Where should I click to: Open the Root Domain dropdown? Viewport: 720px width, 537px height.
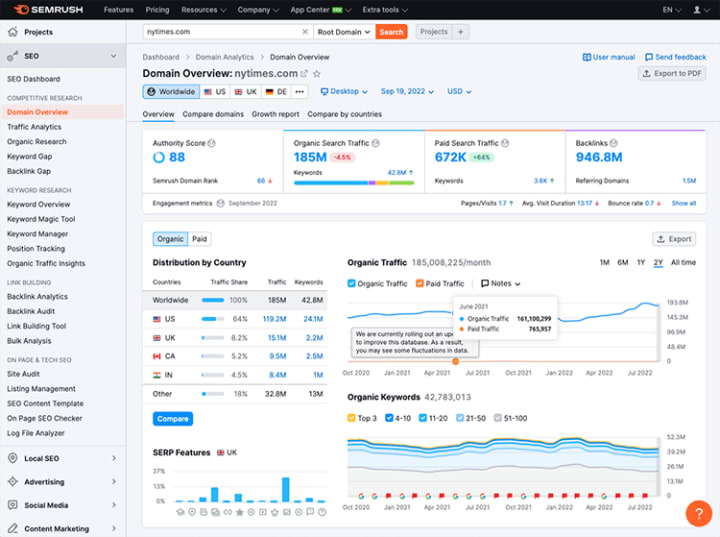344,32
